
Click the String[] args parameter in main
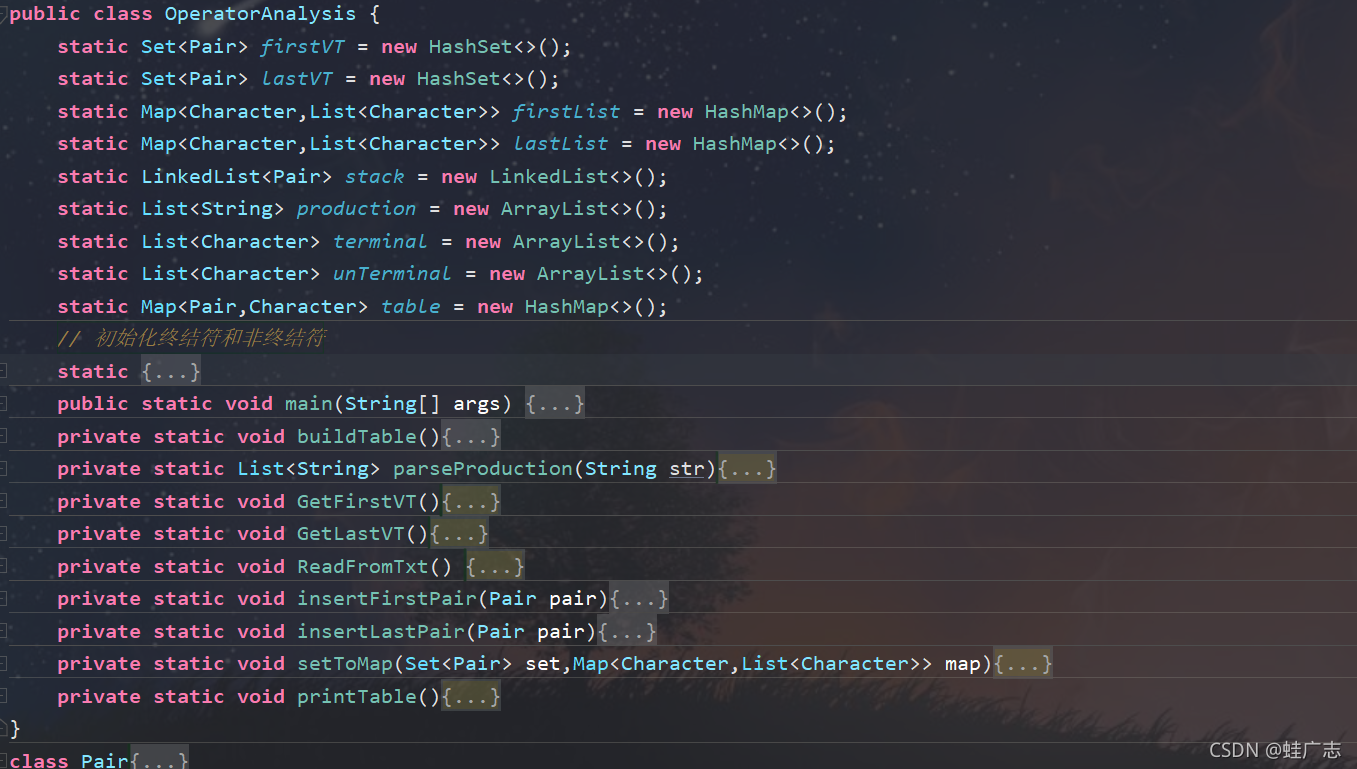coord(422,404)
